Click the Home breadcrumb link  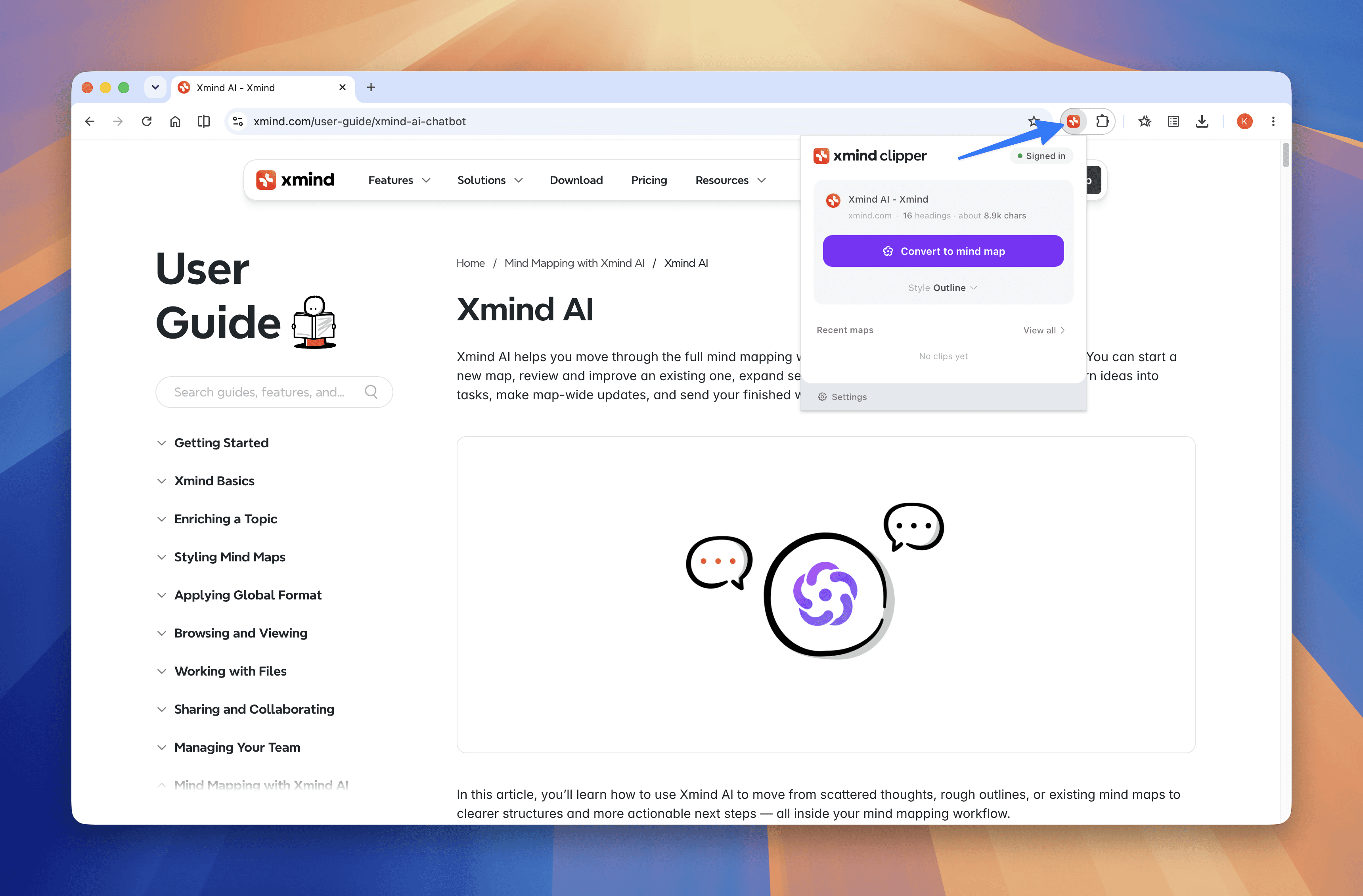point(470,263)
